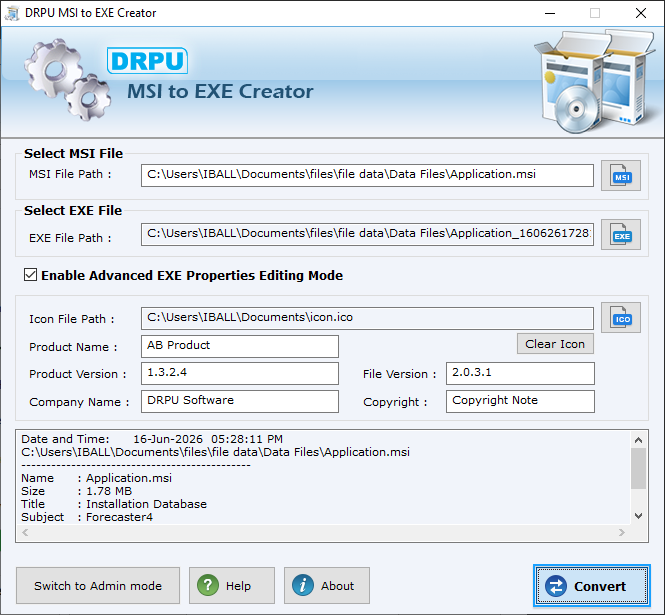Click log horizontal scroll right arrow
This screenshot has height=615, width=665.
(622, 532)
